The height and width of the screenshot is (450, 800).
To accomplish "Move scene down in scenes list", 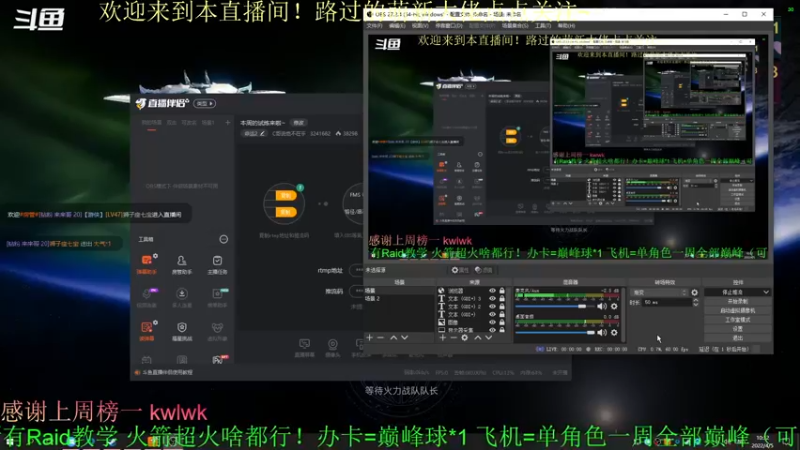I will click(x=405, y=338).
